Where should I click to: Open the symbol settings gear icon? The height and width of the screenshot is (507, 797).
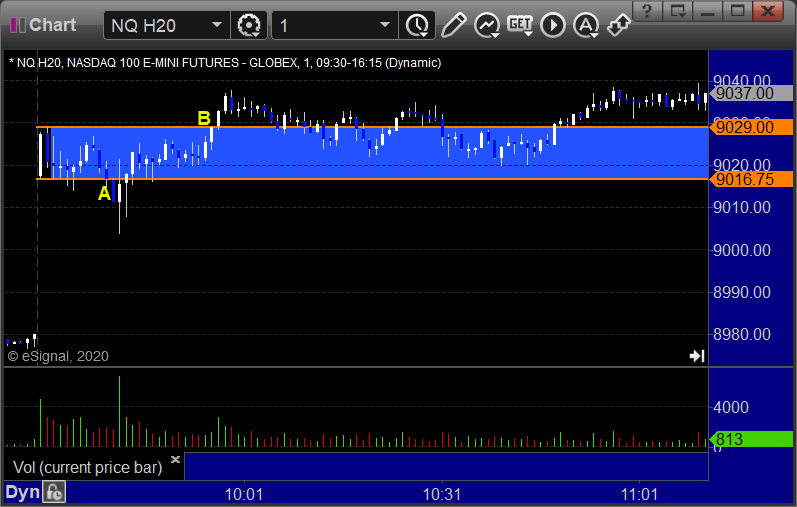[x=249, y=25]
